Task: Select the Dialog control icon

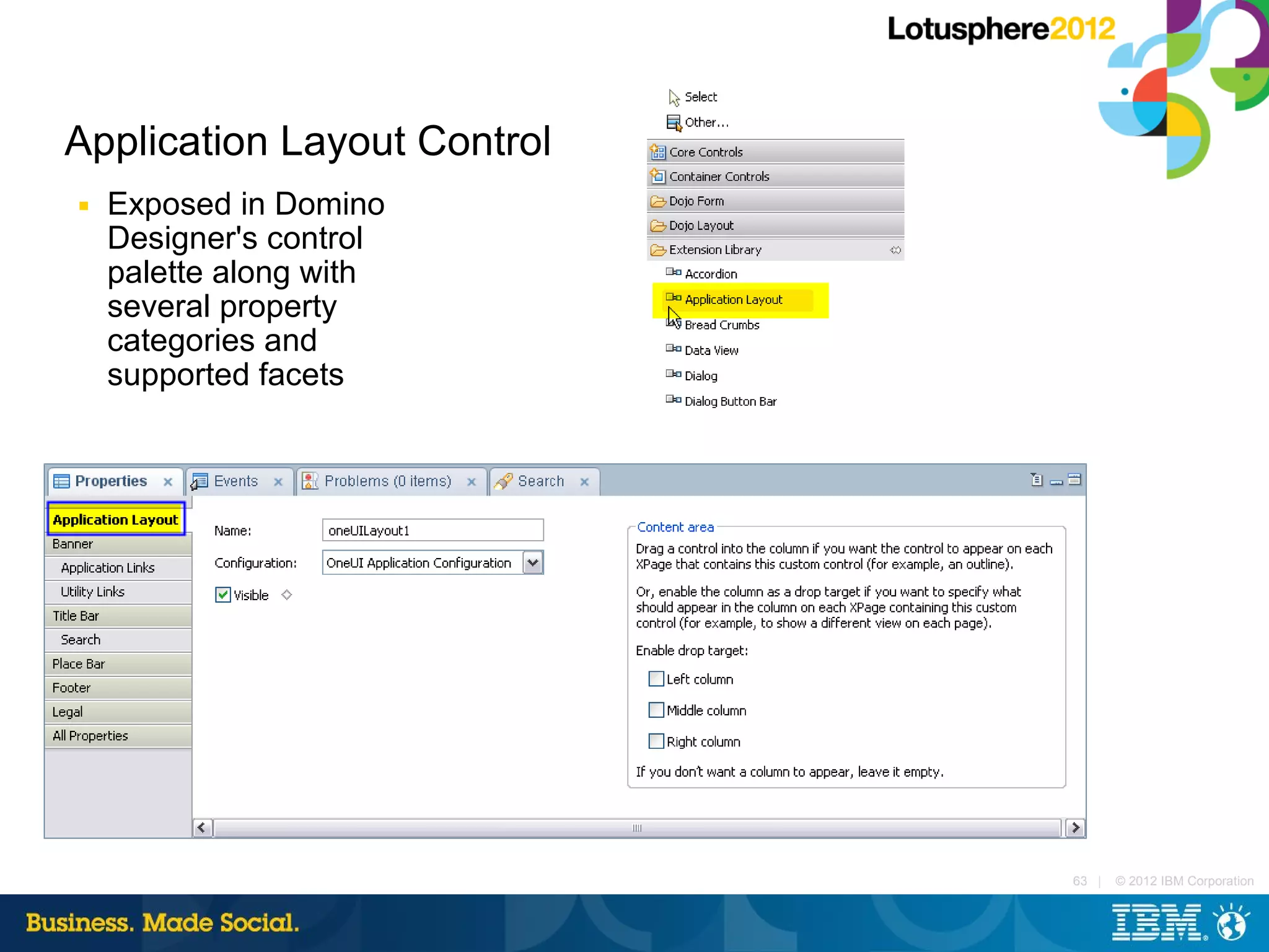Action: coord(674,373)
